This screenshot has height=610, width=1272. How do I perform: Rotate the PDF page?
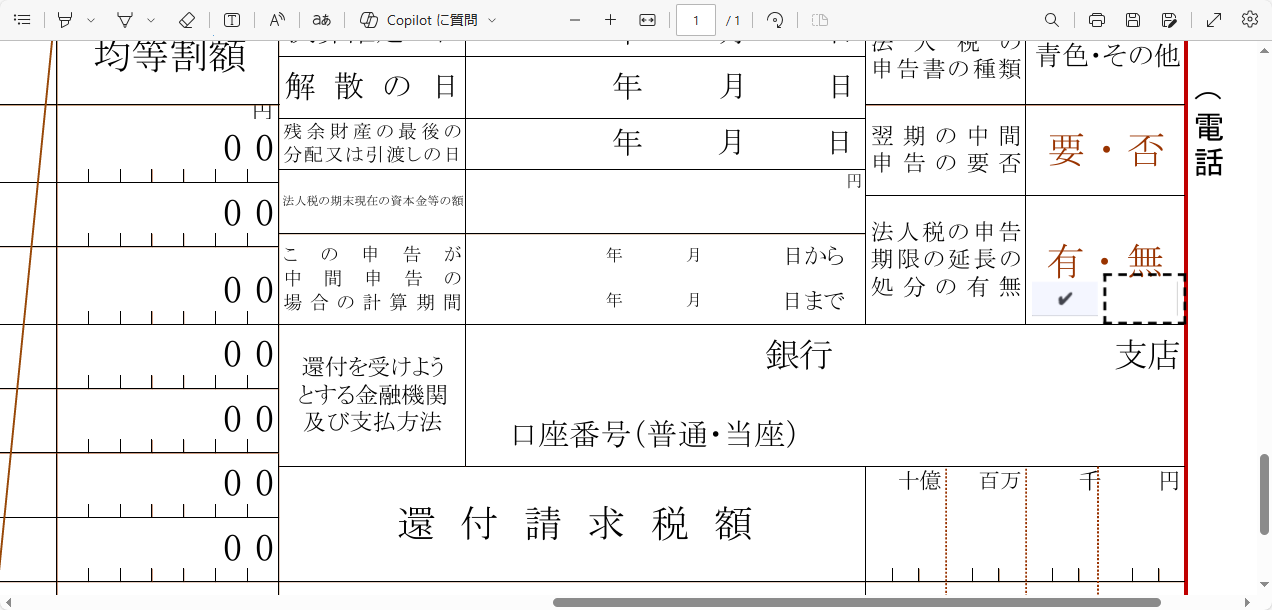(x=774, y=20)
